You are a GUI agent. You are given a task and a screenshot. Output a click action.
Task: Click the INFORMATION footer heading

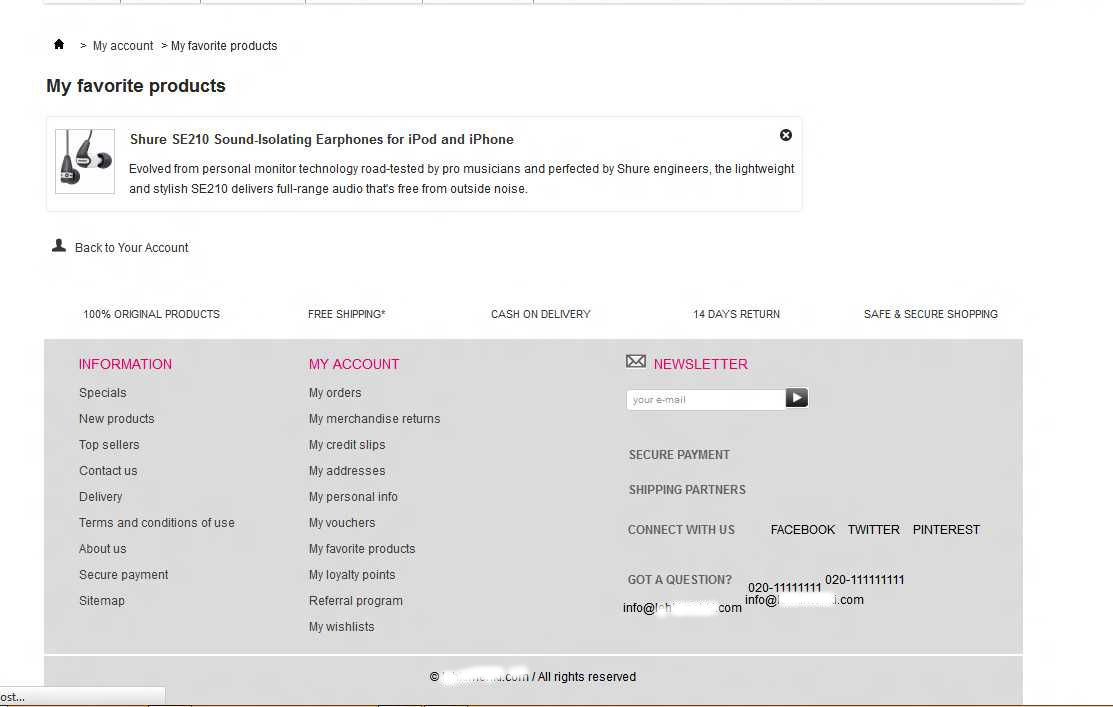click(125, 364)
